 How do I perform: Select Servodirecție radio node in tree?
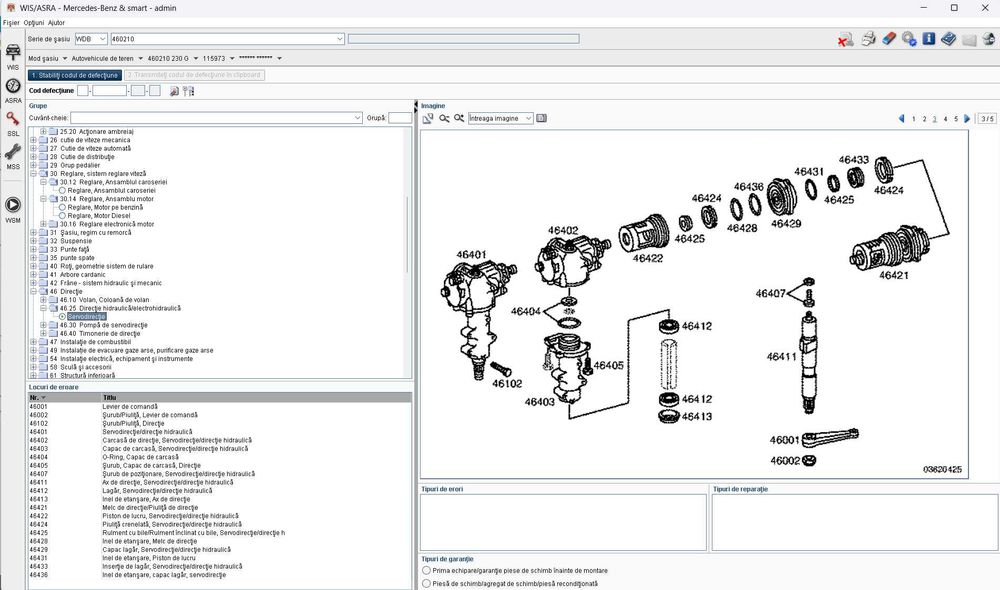pos(62,316)
